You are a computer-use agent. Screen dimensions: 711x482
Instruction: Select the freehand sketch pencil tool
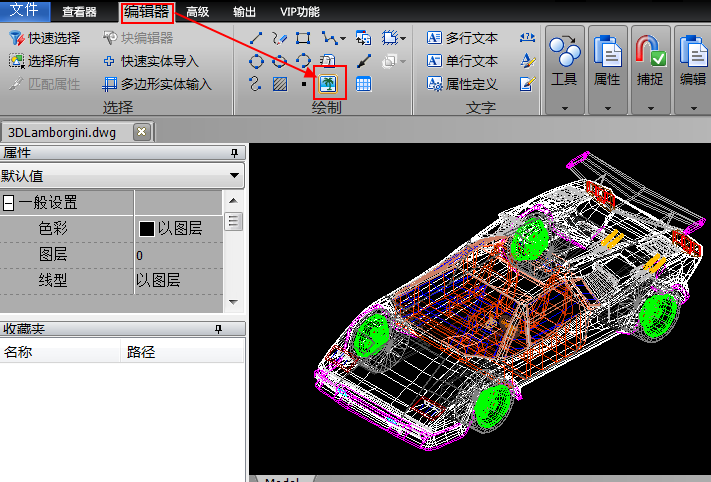click(279, 38)
